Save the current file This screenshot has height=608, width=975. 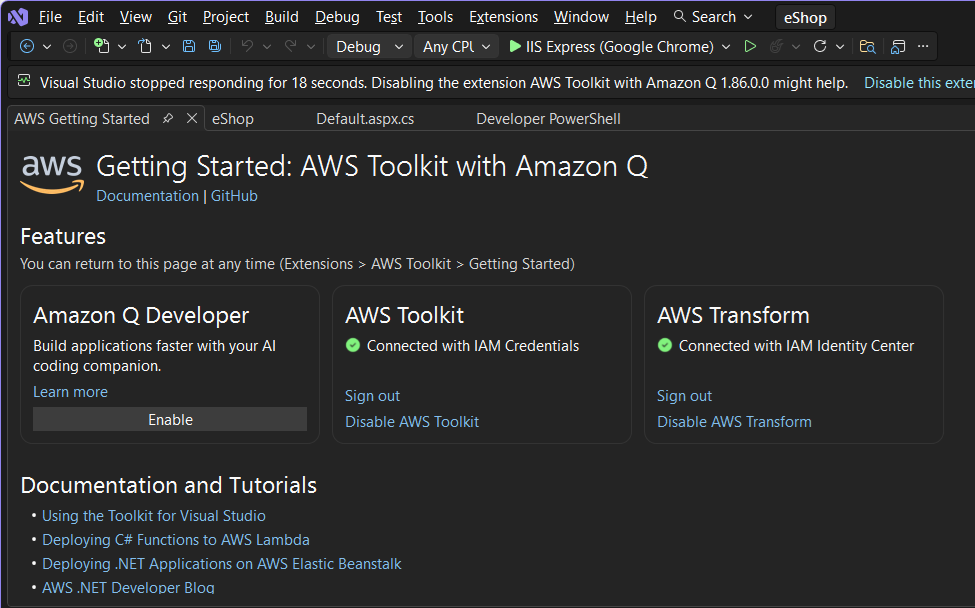[x=189, y=46]
